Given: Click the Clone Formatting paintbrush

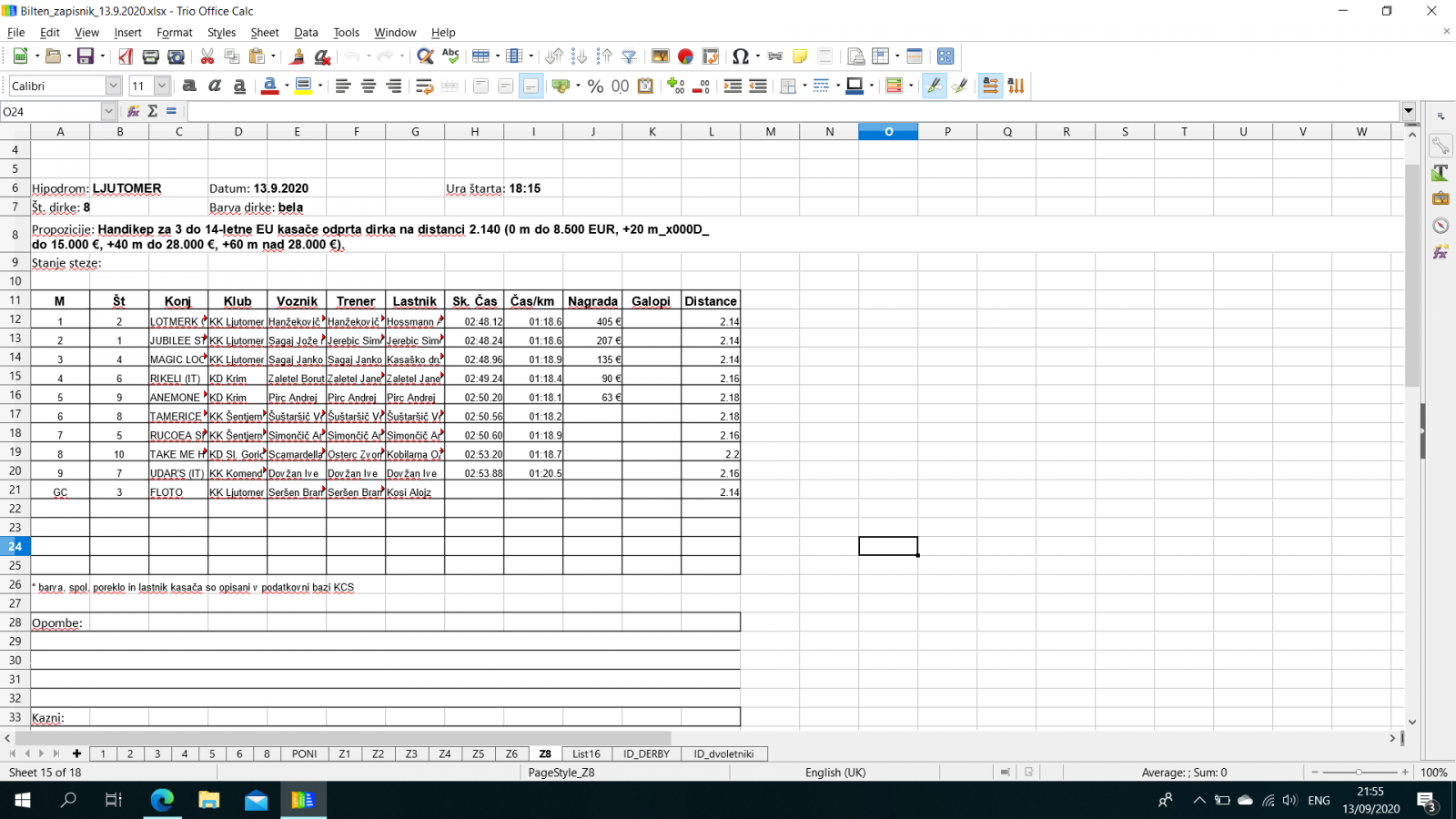Looking at the screenshot, I should pos(297,56).
